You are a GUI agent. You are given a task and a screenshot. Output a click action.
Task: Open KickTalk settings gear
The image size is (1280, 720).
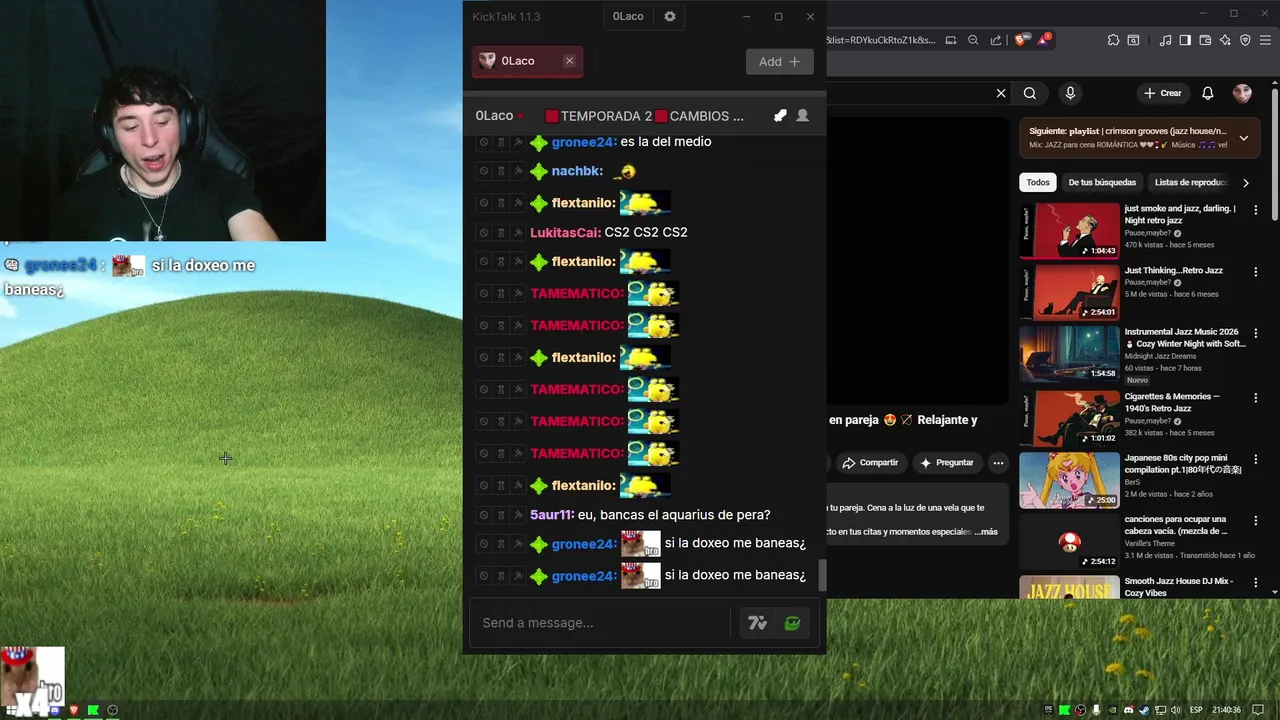coord(670,17)
